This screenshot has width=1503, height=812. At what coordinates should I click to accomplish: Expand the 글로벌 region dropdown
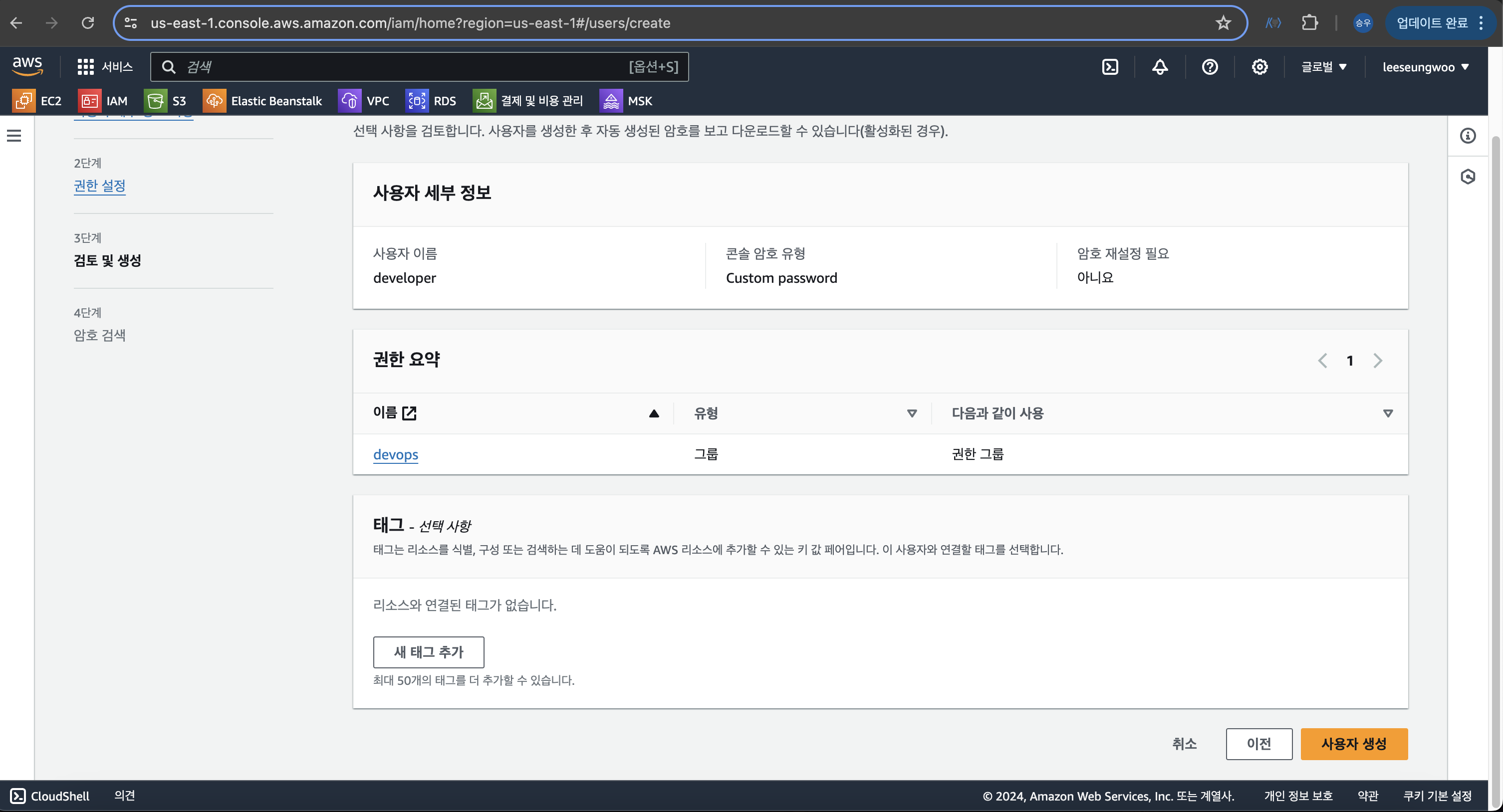pyautogui.click(x=1323, y=67)
